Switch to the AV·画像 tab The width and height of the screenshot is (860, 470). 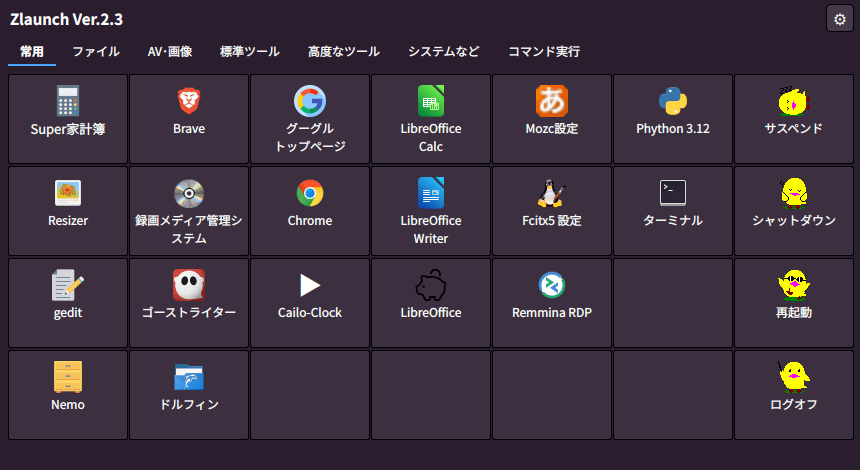170,52
